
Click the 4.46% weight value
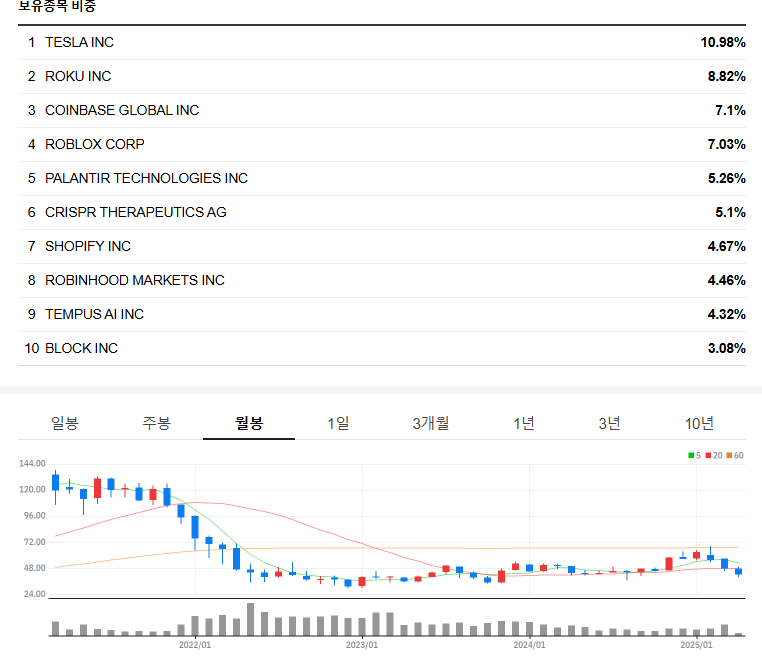point(727,280)
